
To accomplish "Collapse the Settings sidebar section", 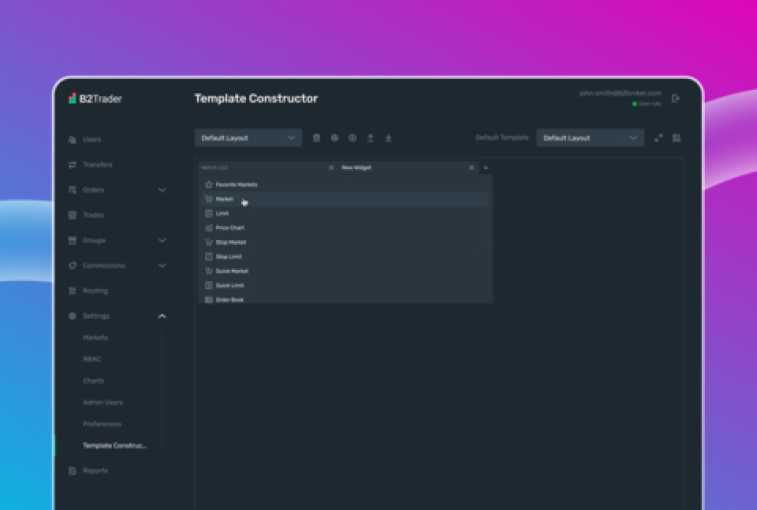I will [162, 316].
